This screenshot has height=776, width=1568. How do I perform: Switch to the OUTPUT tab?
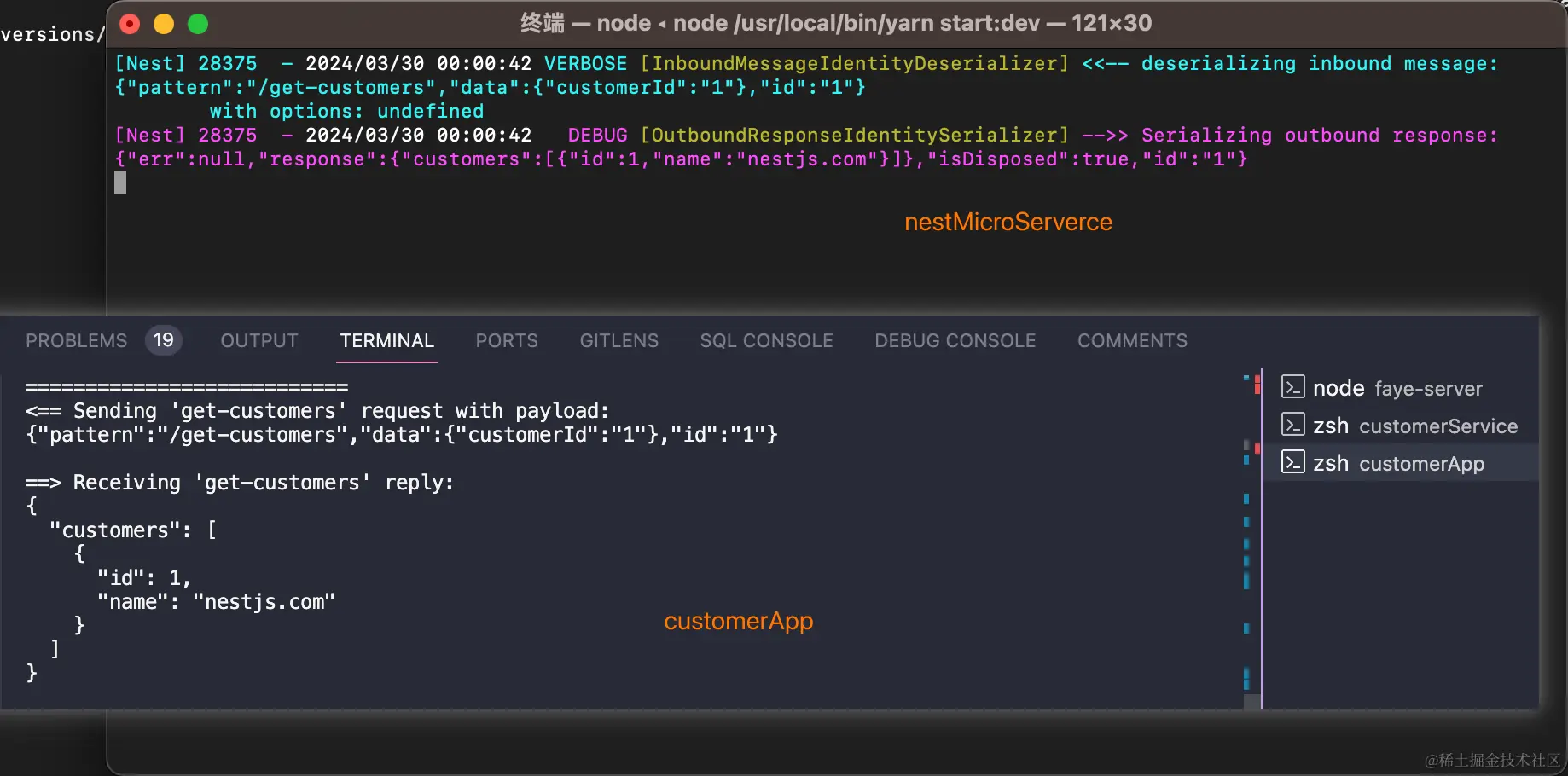click(x=259, y=340)
